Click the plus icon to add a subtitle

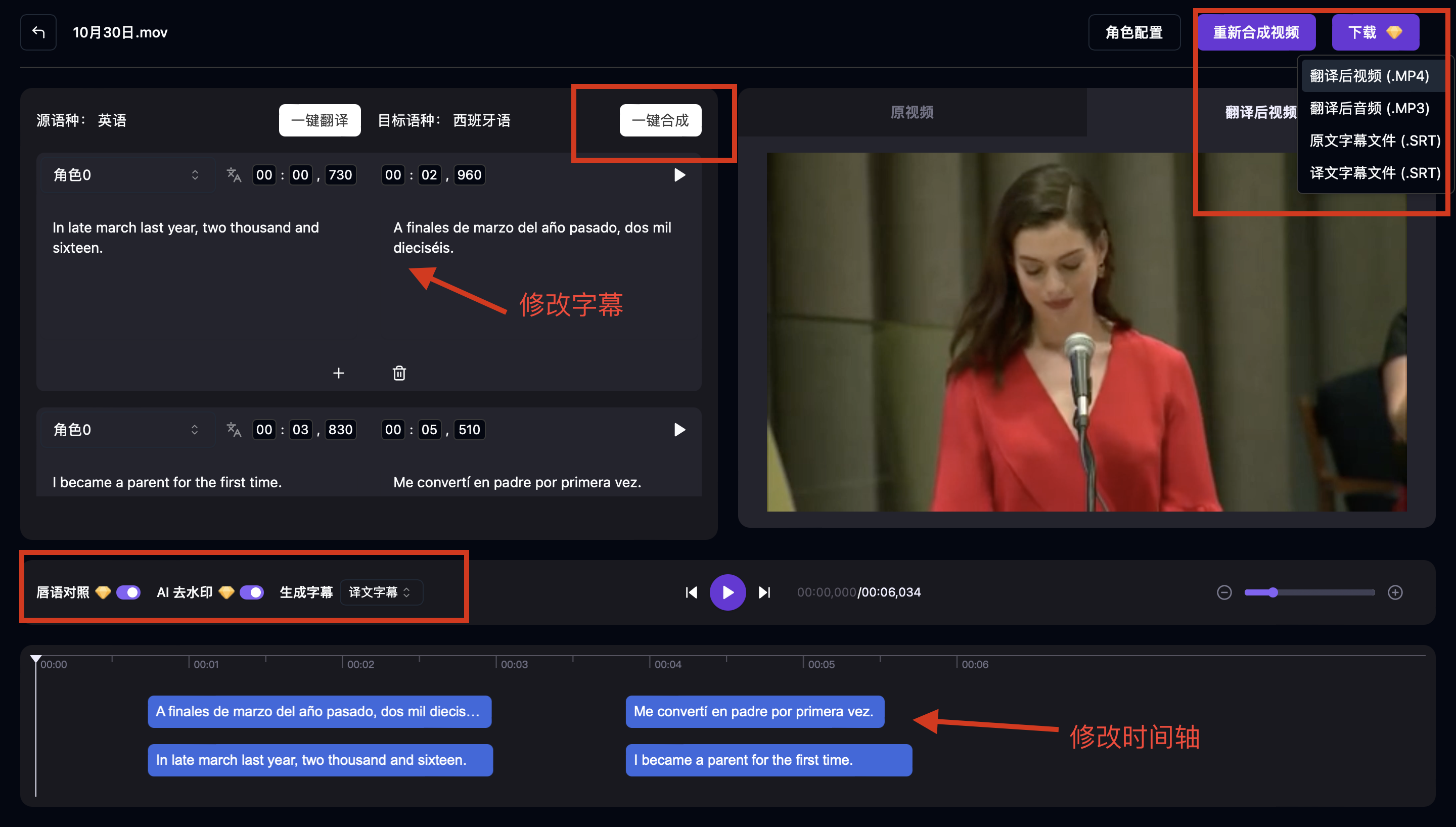tap(338, 373)
